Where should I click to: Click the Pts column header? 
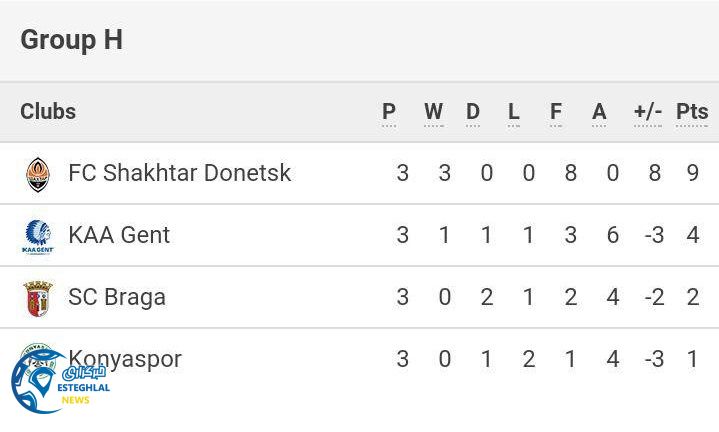pyautogui.click(x=692, y=112)
